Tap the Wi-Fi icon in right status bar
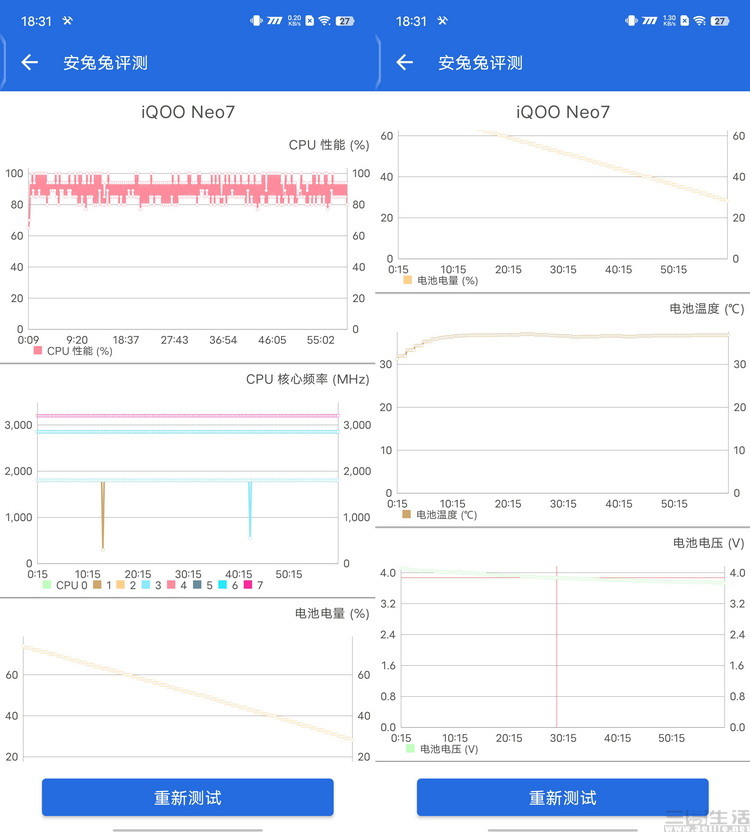Viewport: 750px width, 833px height. pos(700,21)
